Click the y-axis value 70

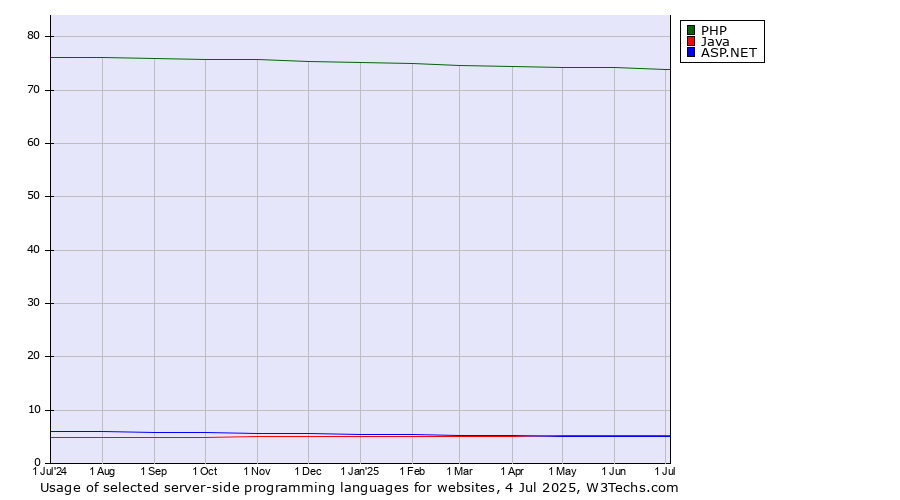click(x=33, y=90)
